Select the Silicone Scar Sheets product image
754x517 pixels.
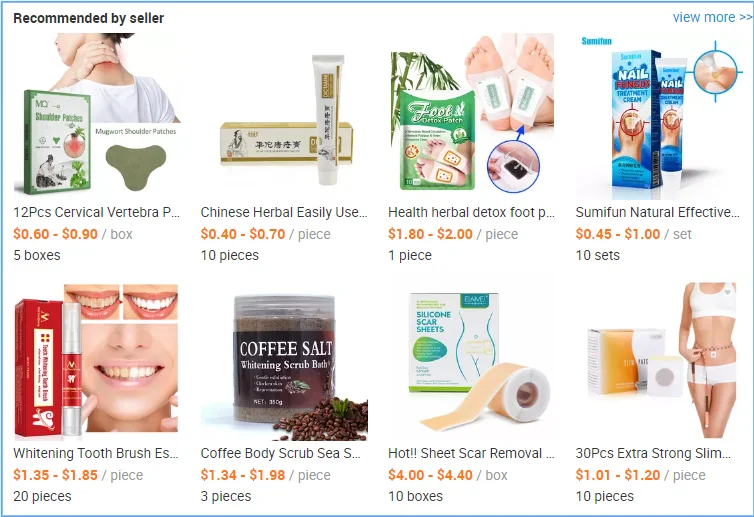click(x=472, y=361)
